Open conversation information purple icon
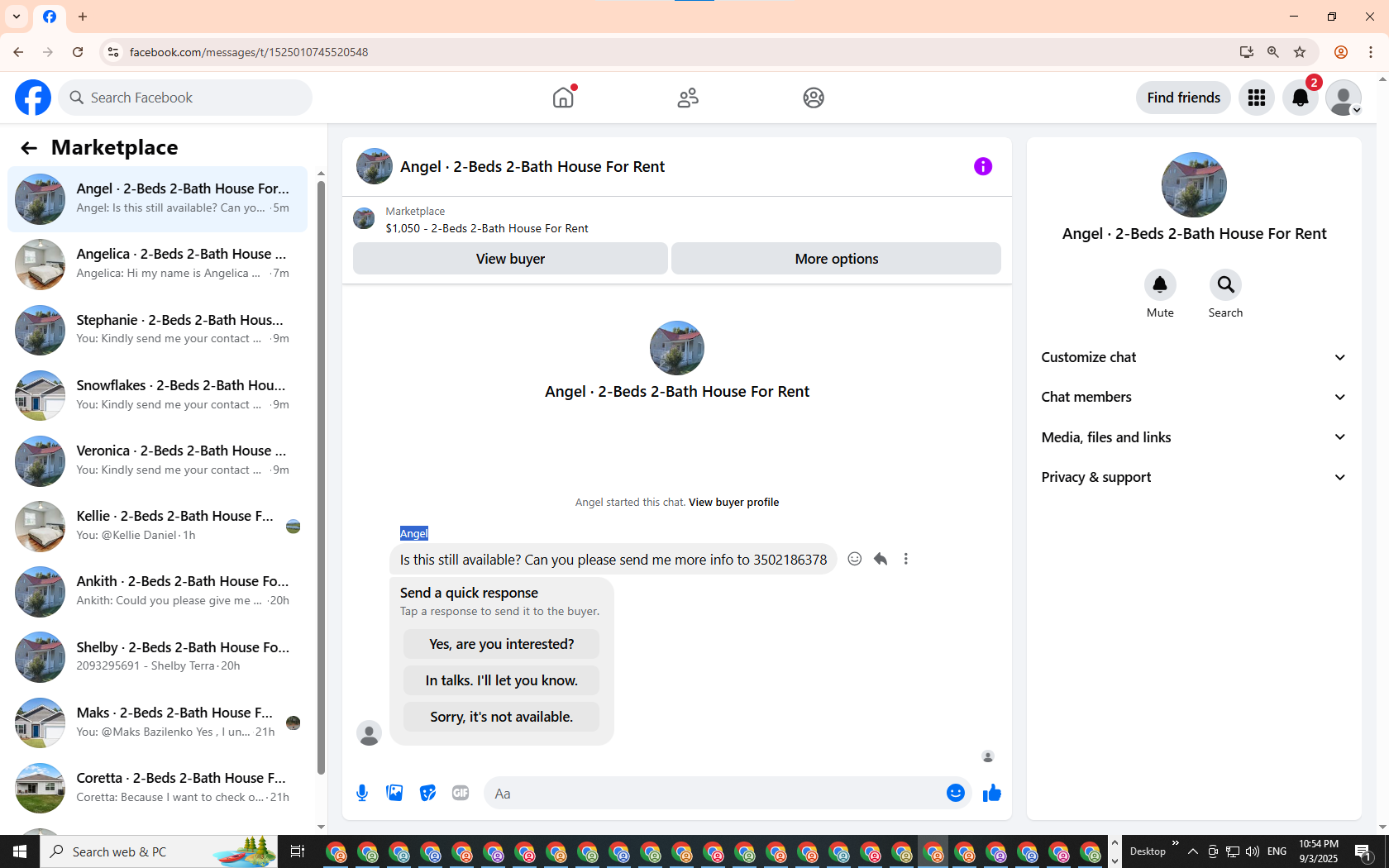Image resolution: width=1389 pixels, height=868 pixels. point(983,166)
